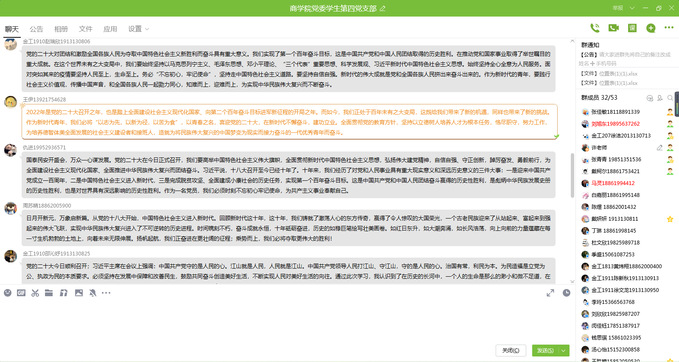Open the send file folder icon
The height and width of the screenshot is (362, 679).
click(49, 293)
